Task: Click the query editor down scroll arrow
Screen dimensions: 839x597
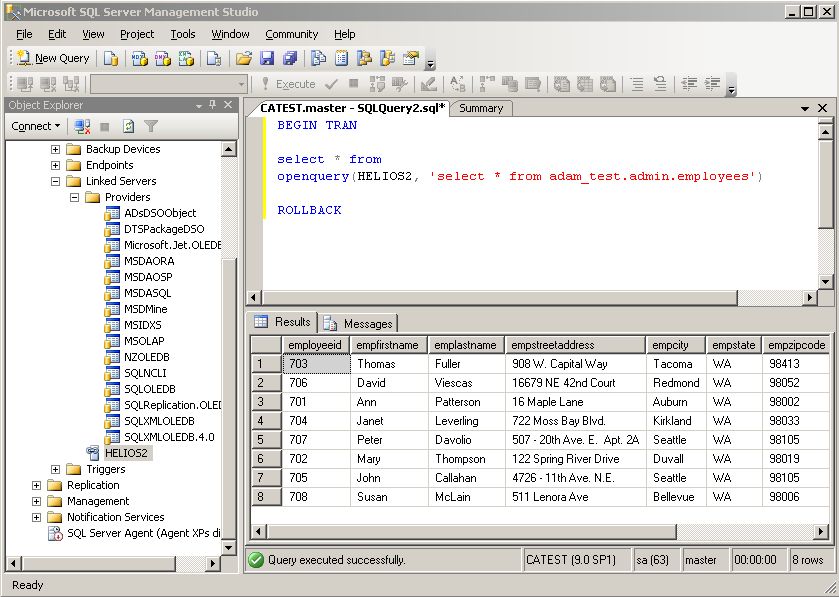Action: (825, 282)
